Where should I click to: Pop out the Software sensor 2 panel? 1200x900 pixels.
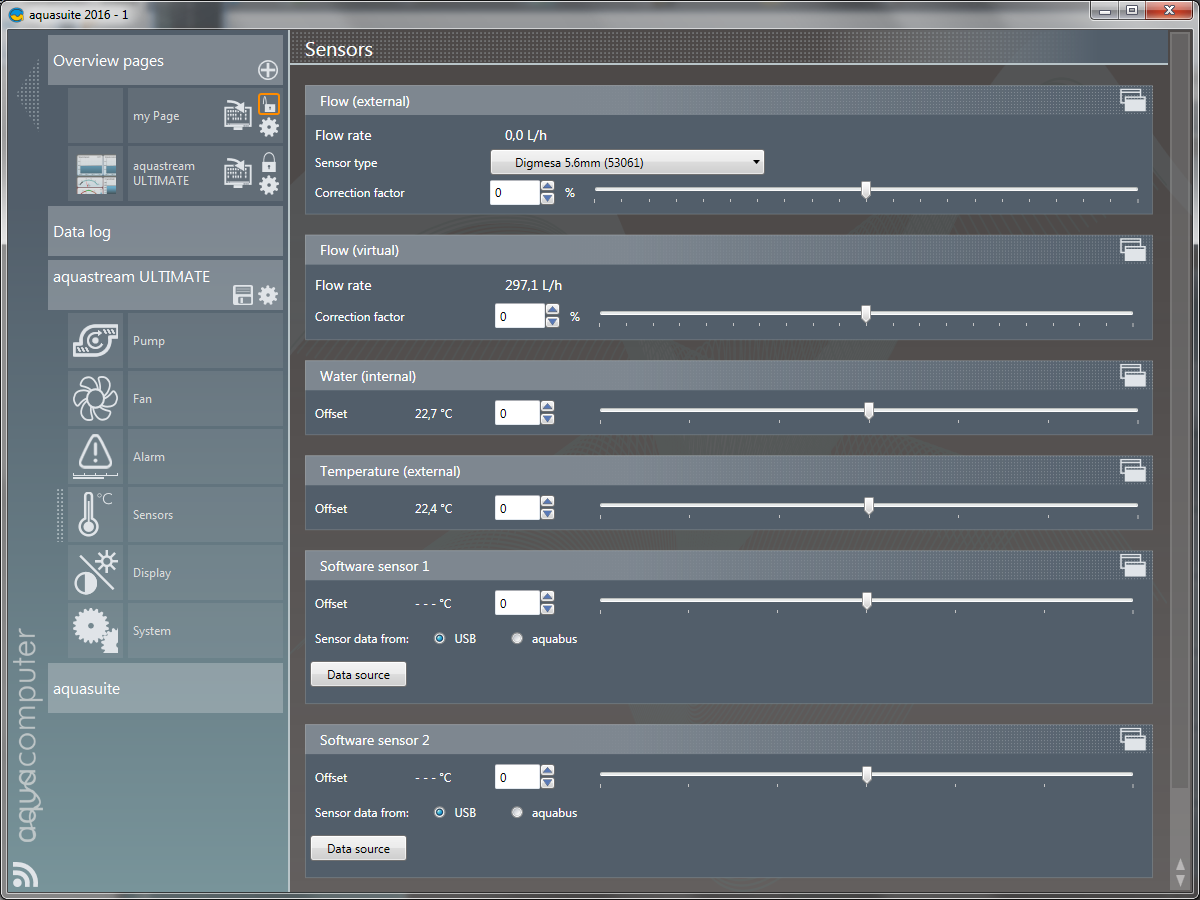tap(1132, 739)
